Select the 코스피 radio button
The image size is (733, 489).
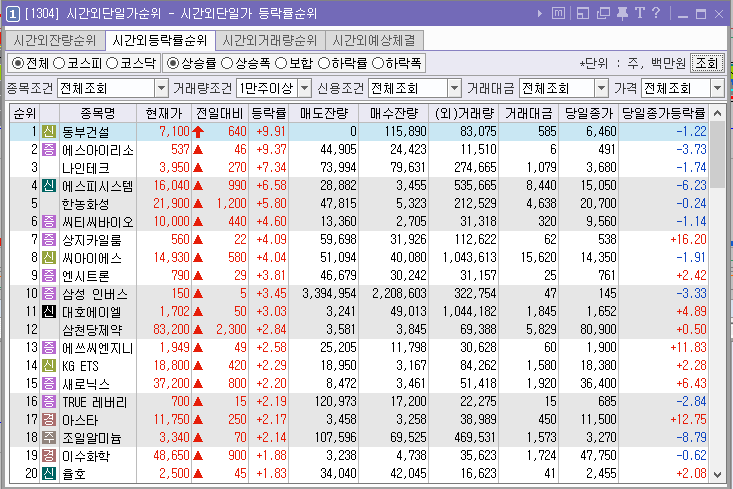click(x=59, y=63)
